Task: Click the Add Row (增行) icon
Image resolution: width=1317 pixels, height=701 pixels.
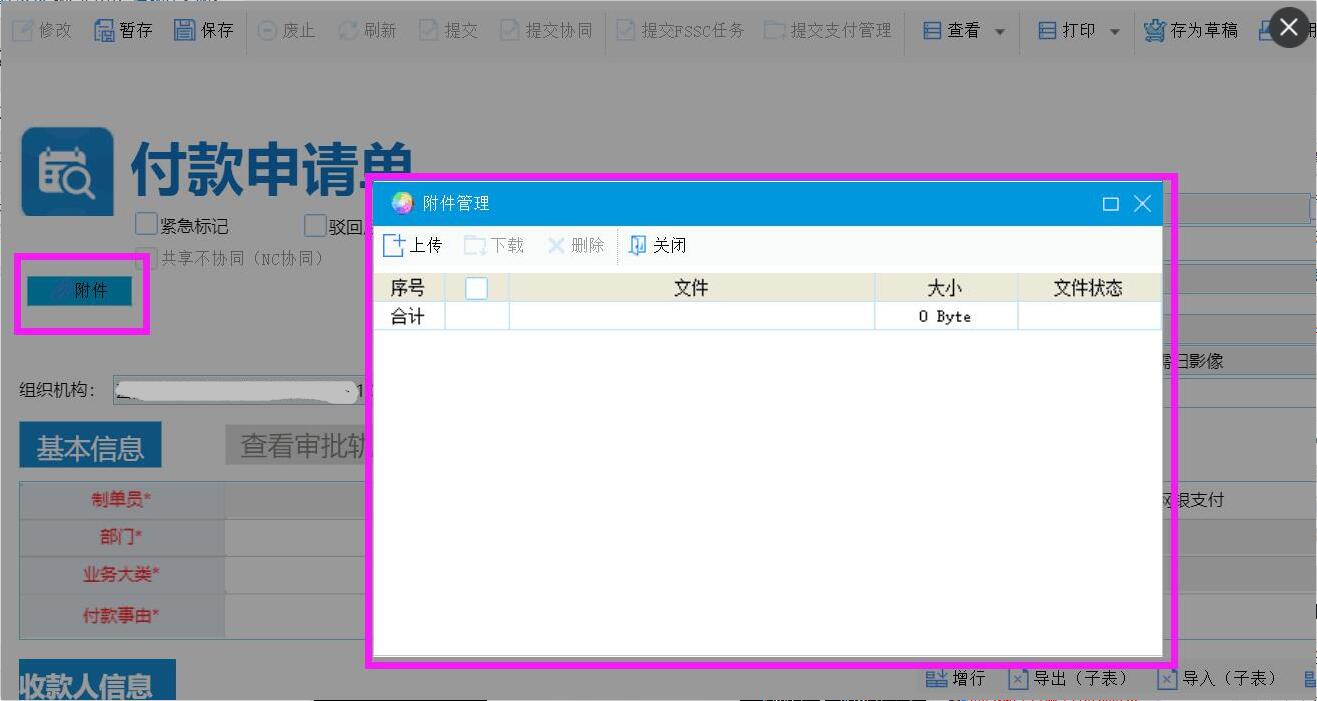Action: coord(936,679)
